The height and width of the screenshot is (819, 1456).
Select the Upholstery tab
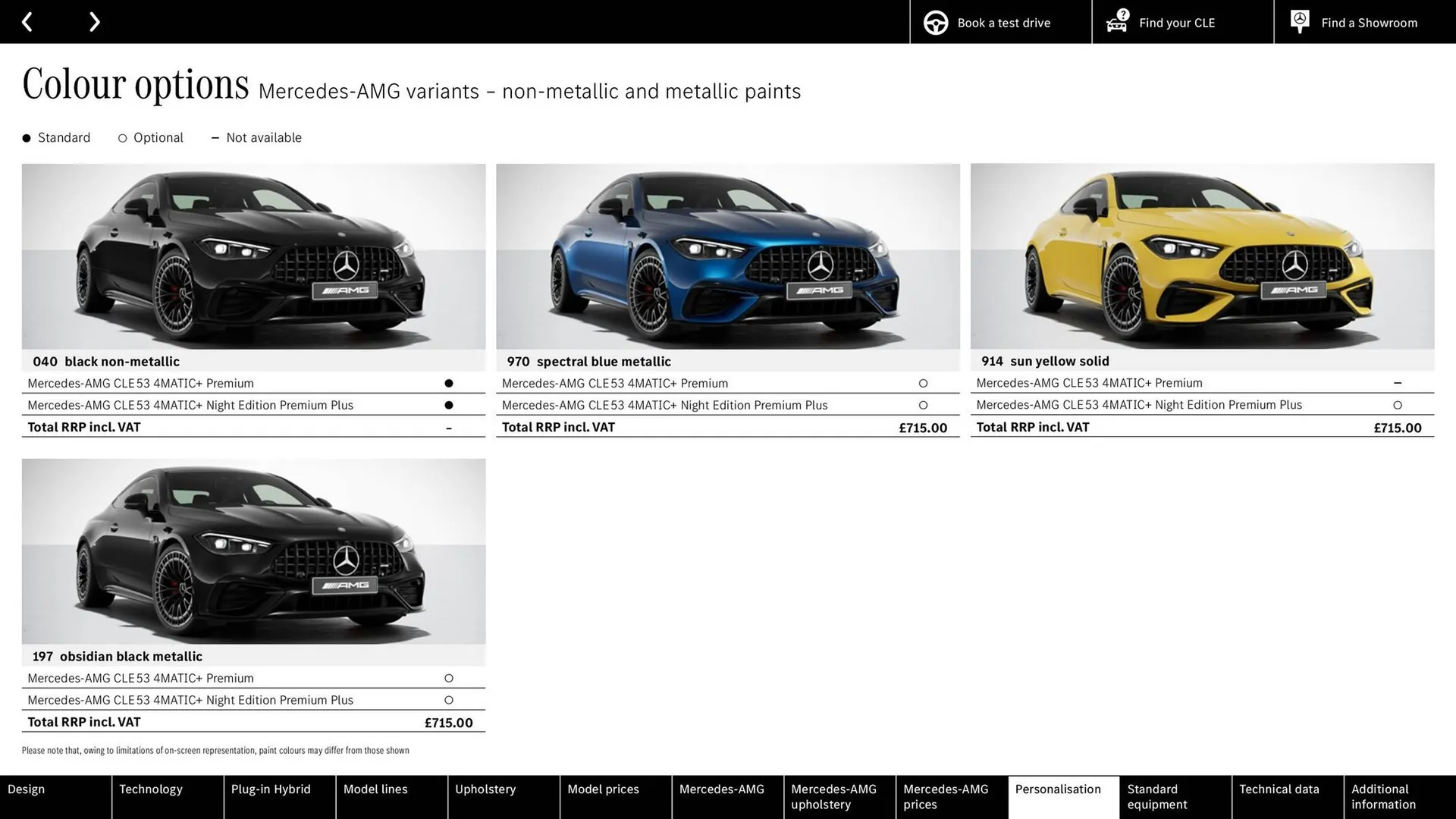(485, 789)
